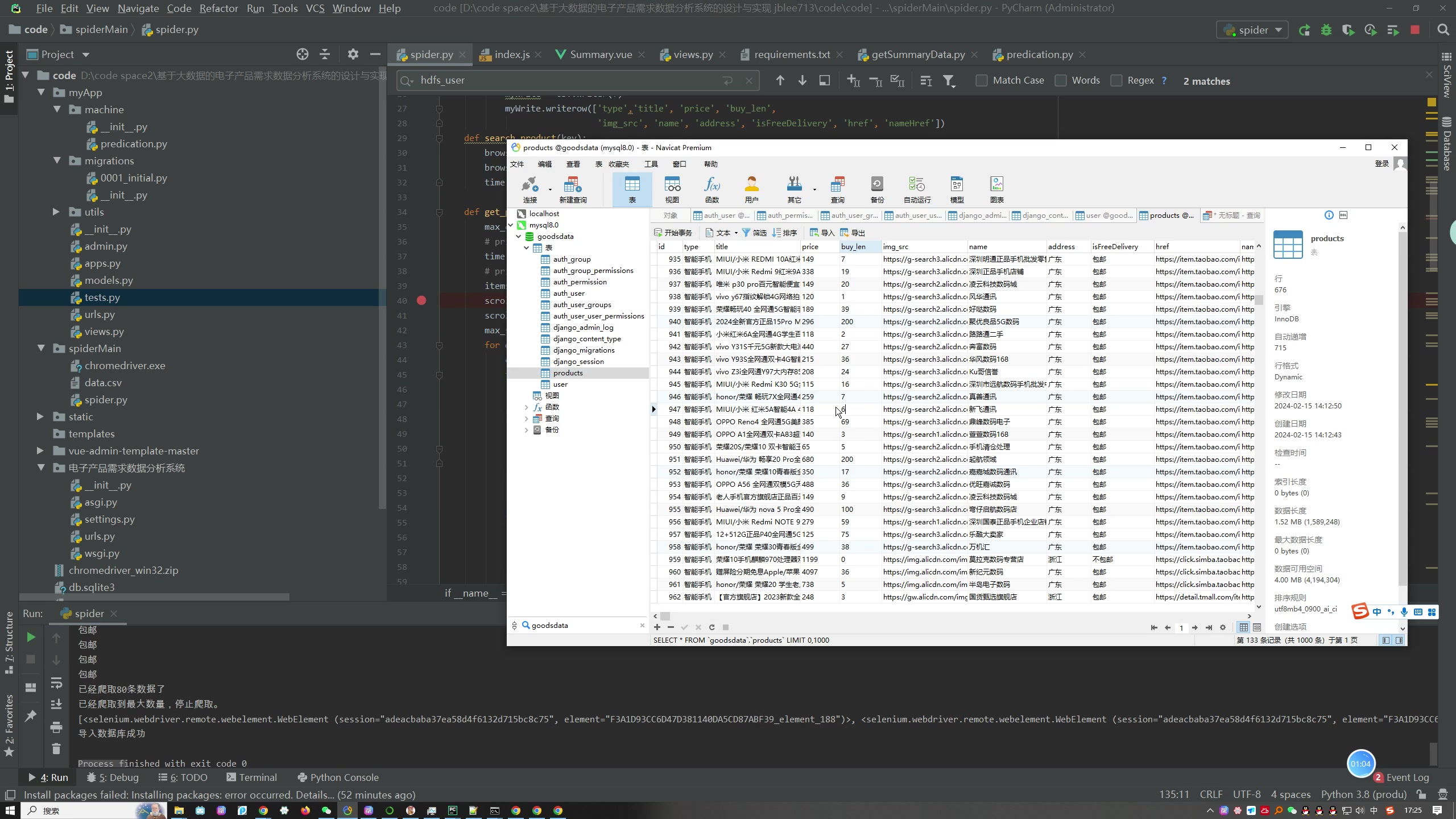Switch to form view in Navicat footer

click(x=1257, y=627)
